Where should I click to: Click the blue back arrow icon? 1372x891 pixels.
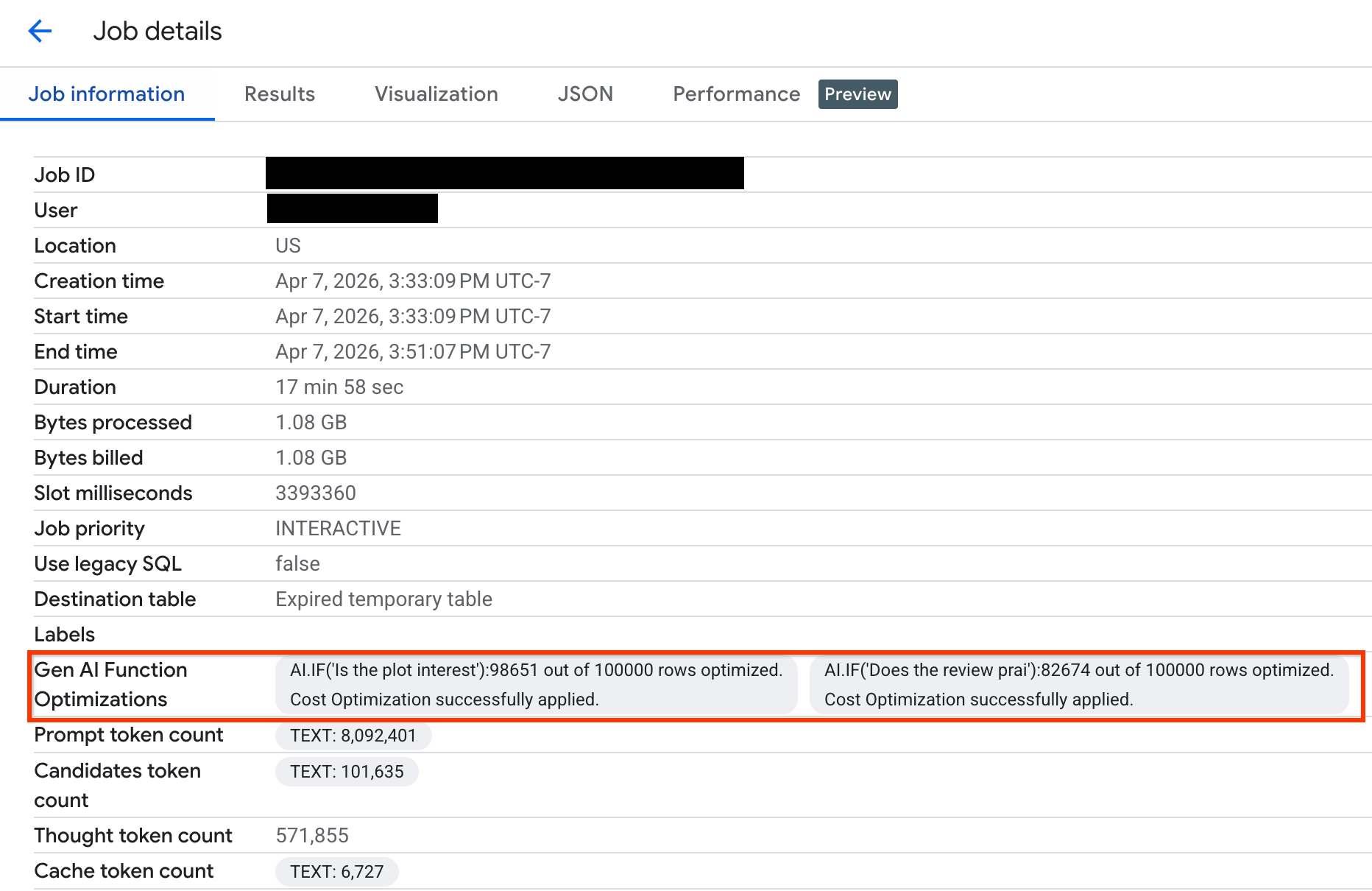click(40, 31)
